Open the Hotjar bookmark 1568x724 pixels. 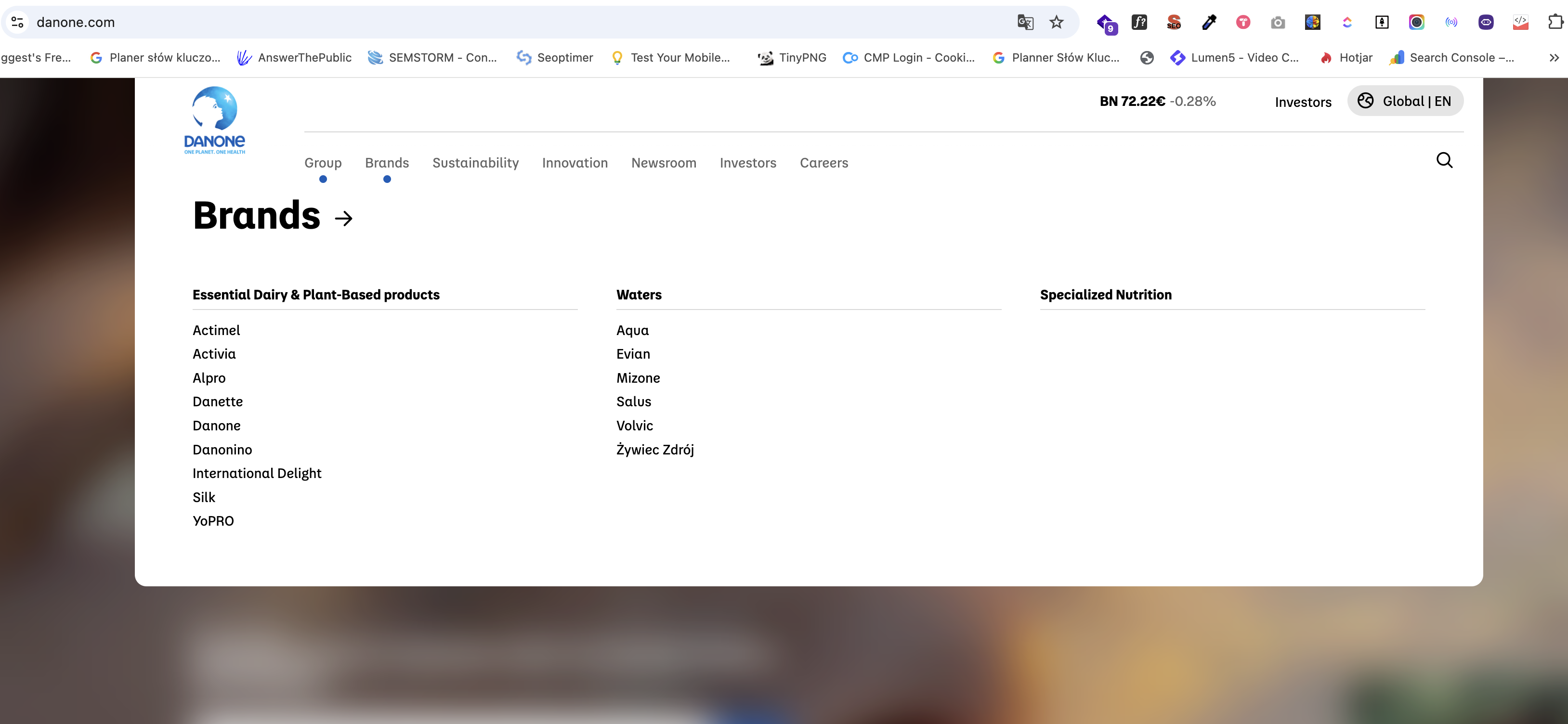tap(1345, 58)
